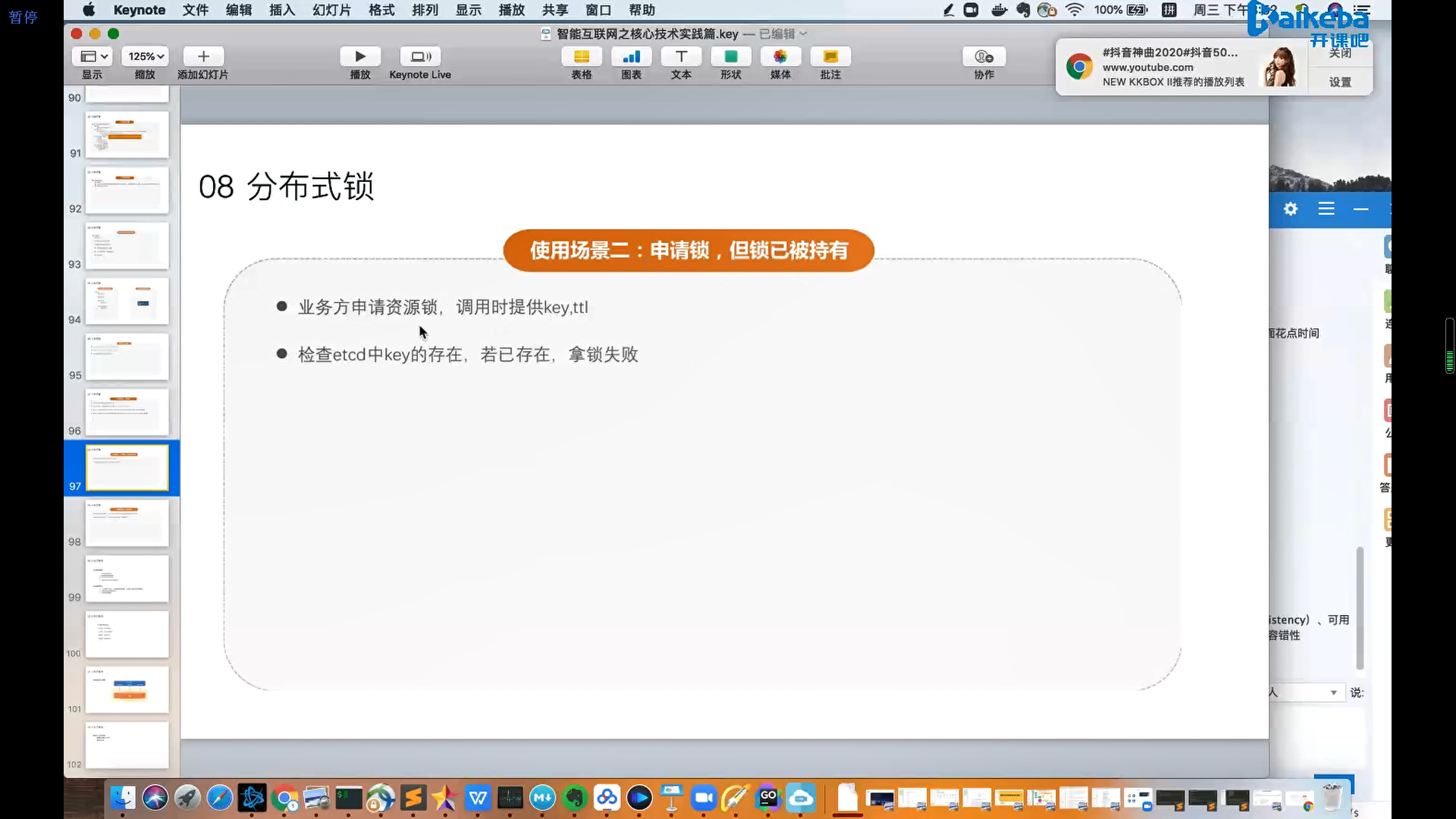This screenshot has height=819, width=1456.
Task: Insert a table using Table icon
Action: point(581,57)
